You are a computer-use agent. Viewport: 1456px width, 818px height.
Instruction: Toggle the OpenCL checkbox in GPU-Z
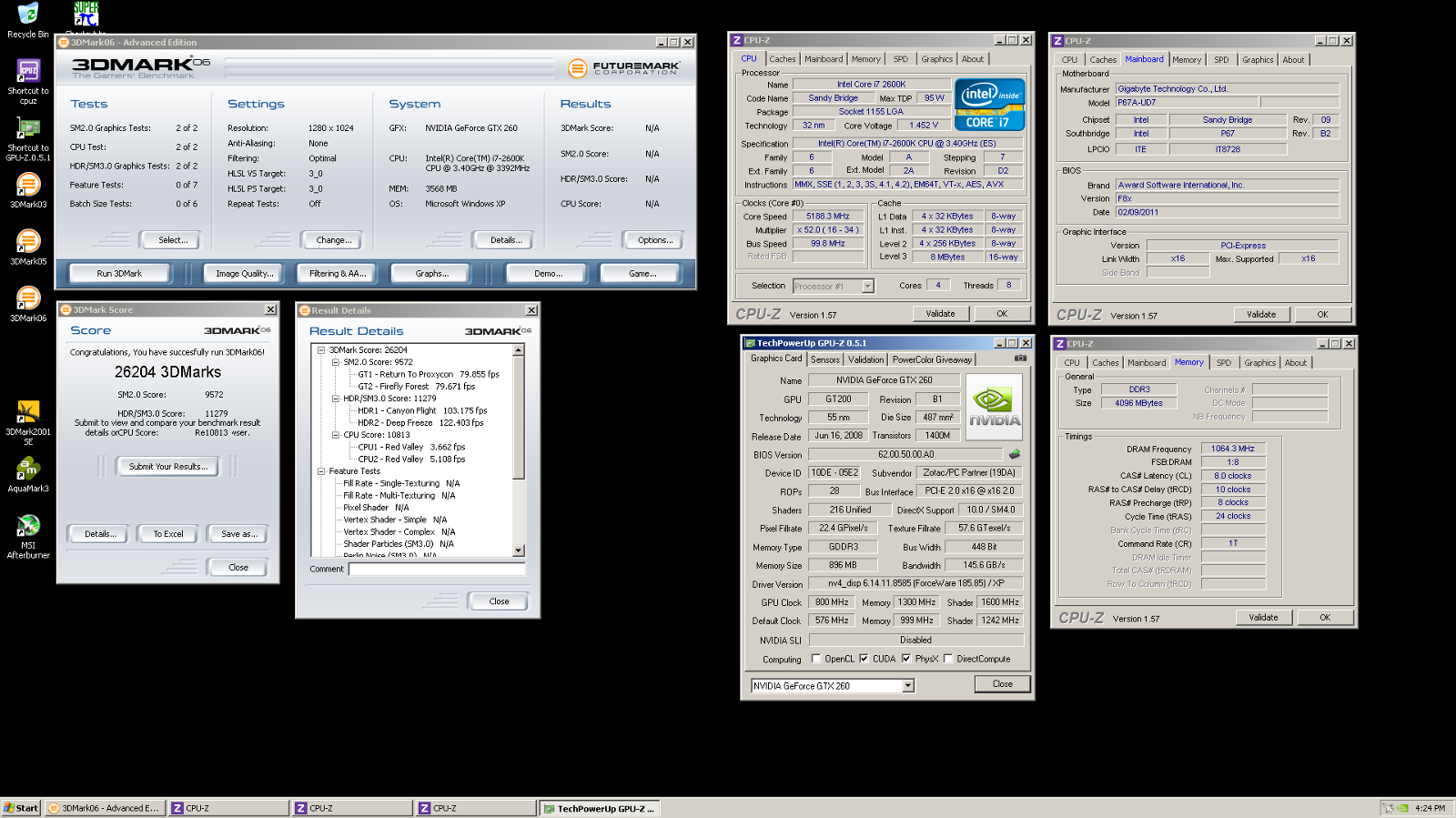point(816,659)
